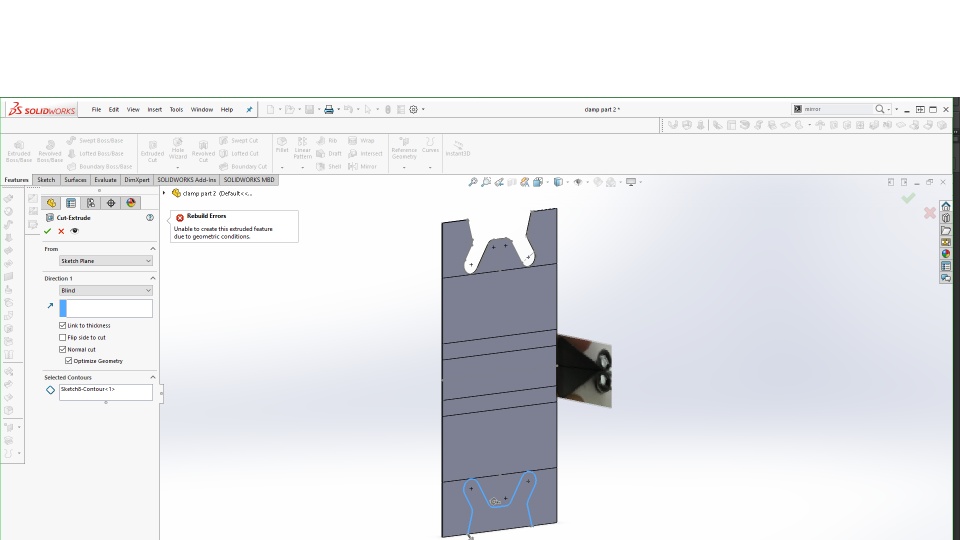Click the search magnifier button
The height and width of the screenshot is (540, 960).
pos(880,109)
